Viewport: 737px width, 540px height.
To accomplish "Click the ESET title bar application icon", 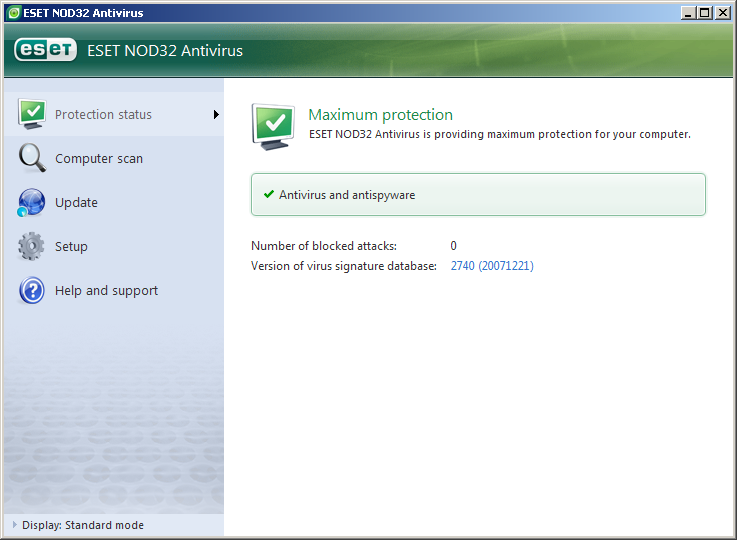I will point(14,13).
